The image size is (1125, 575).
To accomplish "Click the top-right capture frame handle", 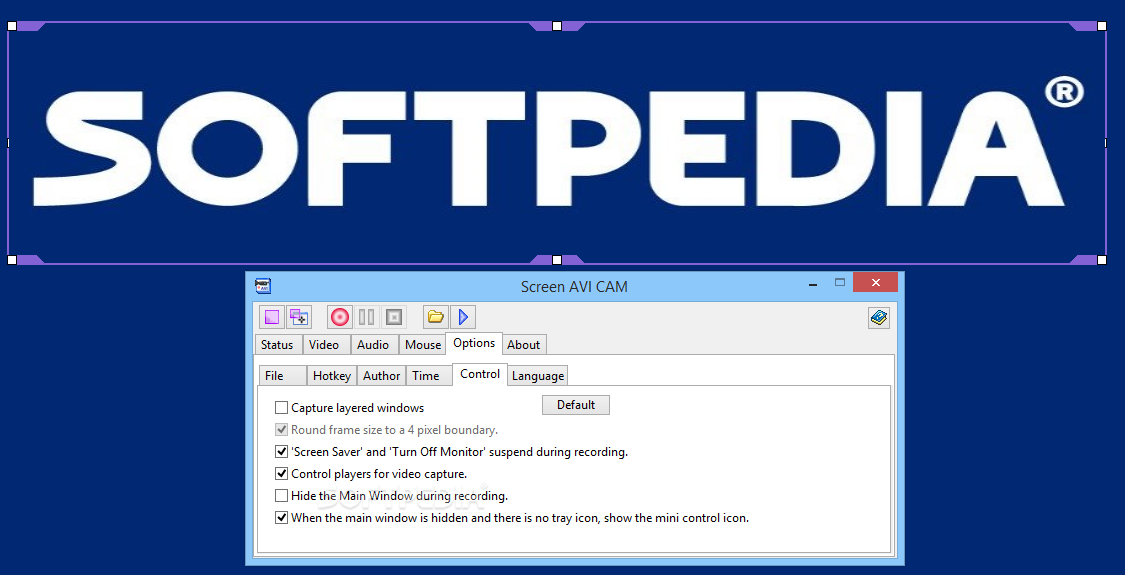I will (x=1102, y=26).
